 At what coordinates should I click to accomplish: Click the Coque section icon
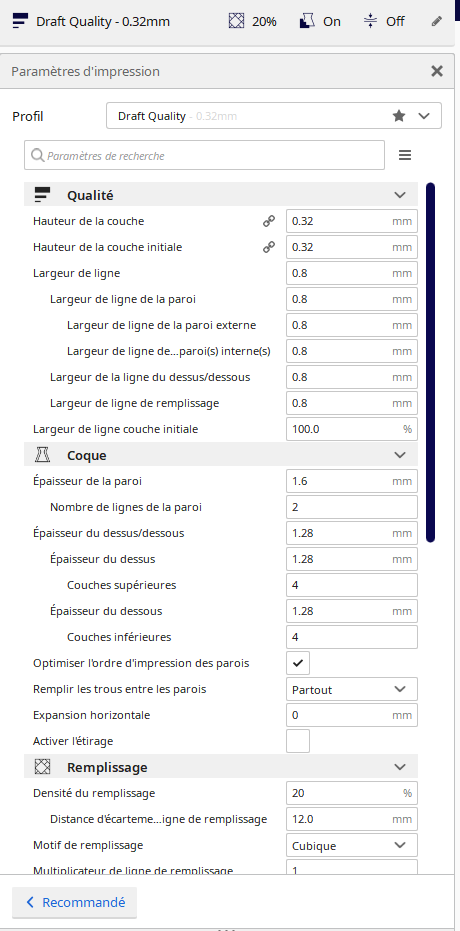point(43,455)
